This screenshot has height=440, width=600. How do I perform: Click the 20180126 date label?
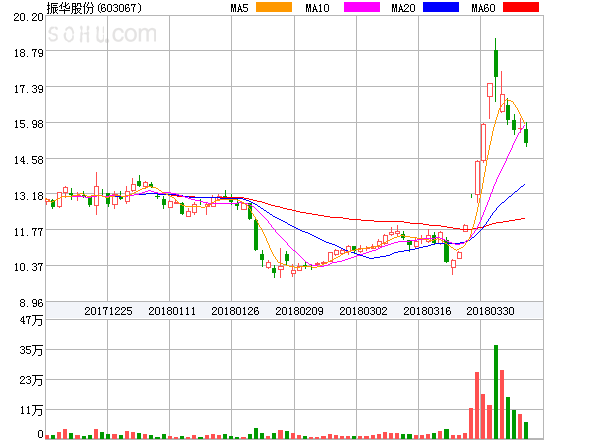235,311
